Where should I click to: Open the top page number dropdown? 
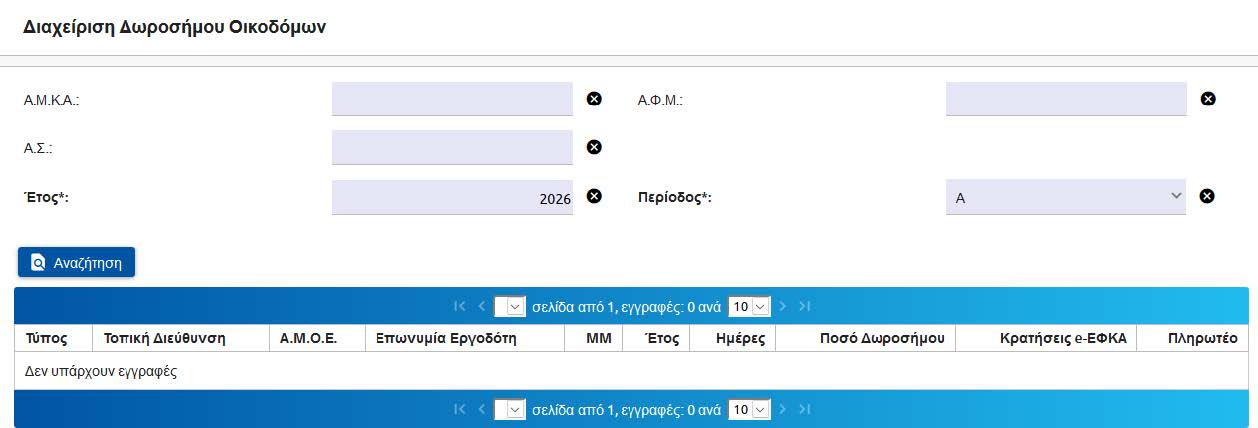tap(510, 306)
